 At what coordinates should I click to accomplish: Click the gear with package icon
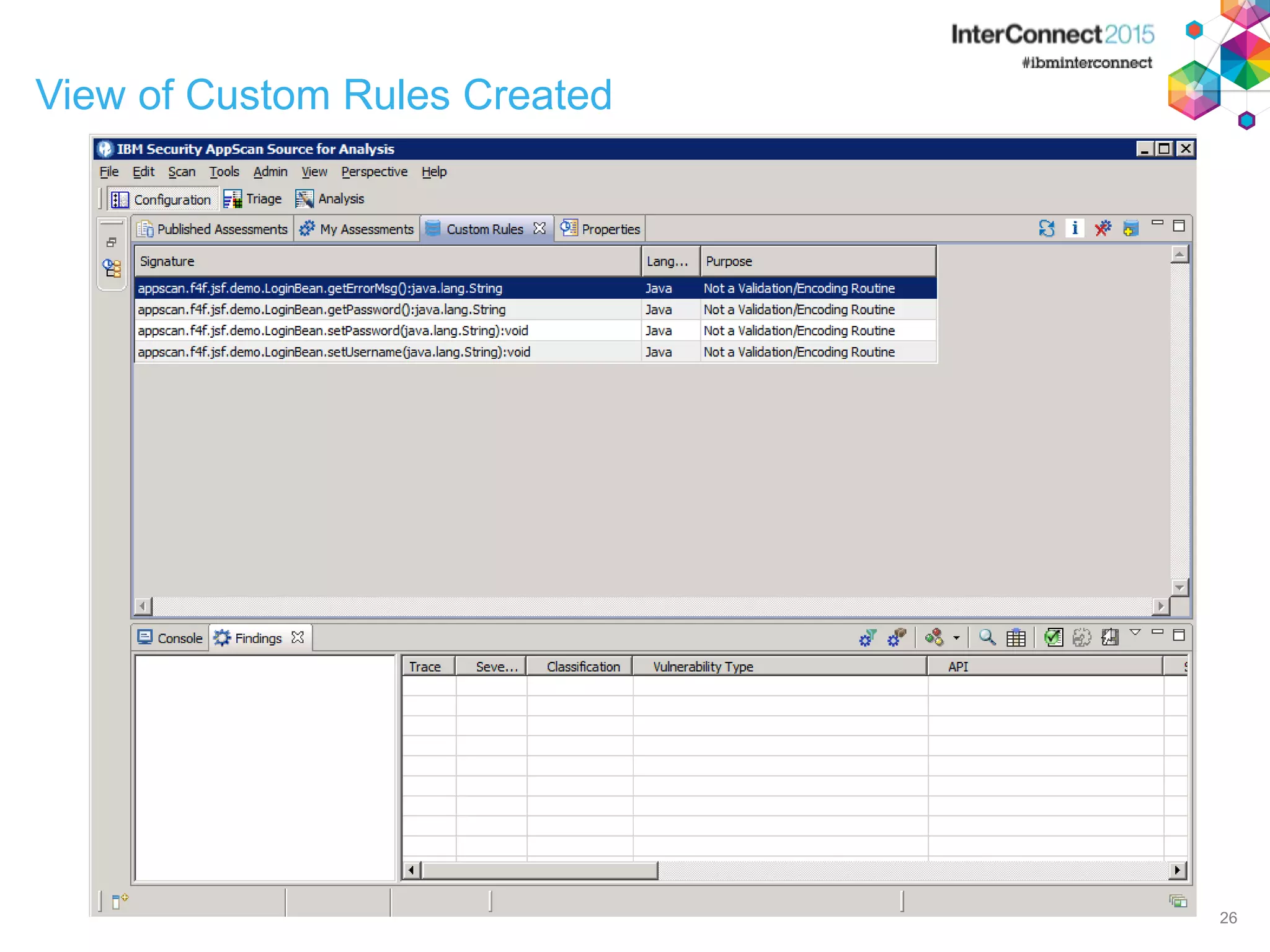pyautogui.click(x=897, y=637)
